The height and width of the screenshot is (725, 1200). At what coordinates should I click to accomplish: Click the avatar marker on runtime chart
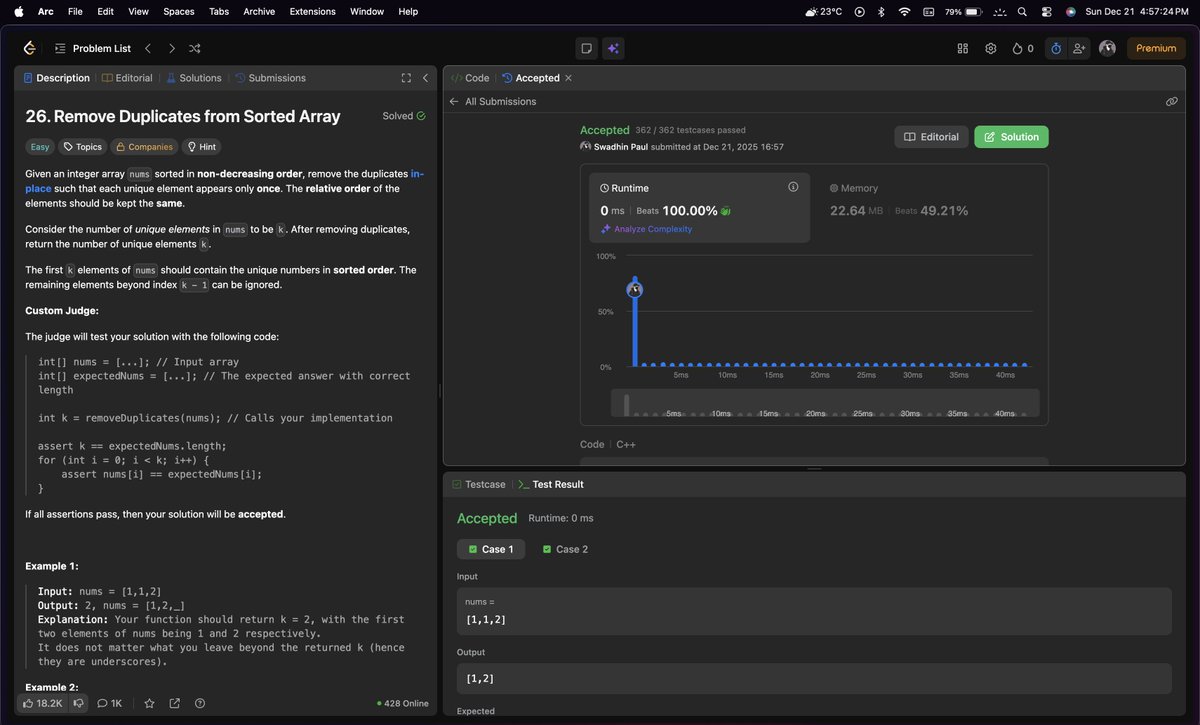(634, 289)
